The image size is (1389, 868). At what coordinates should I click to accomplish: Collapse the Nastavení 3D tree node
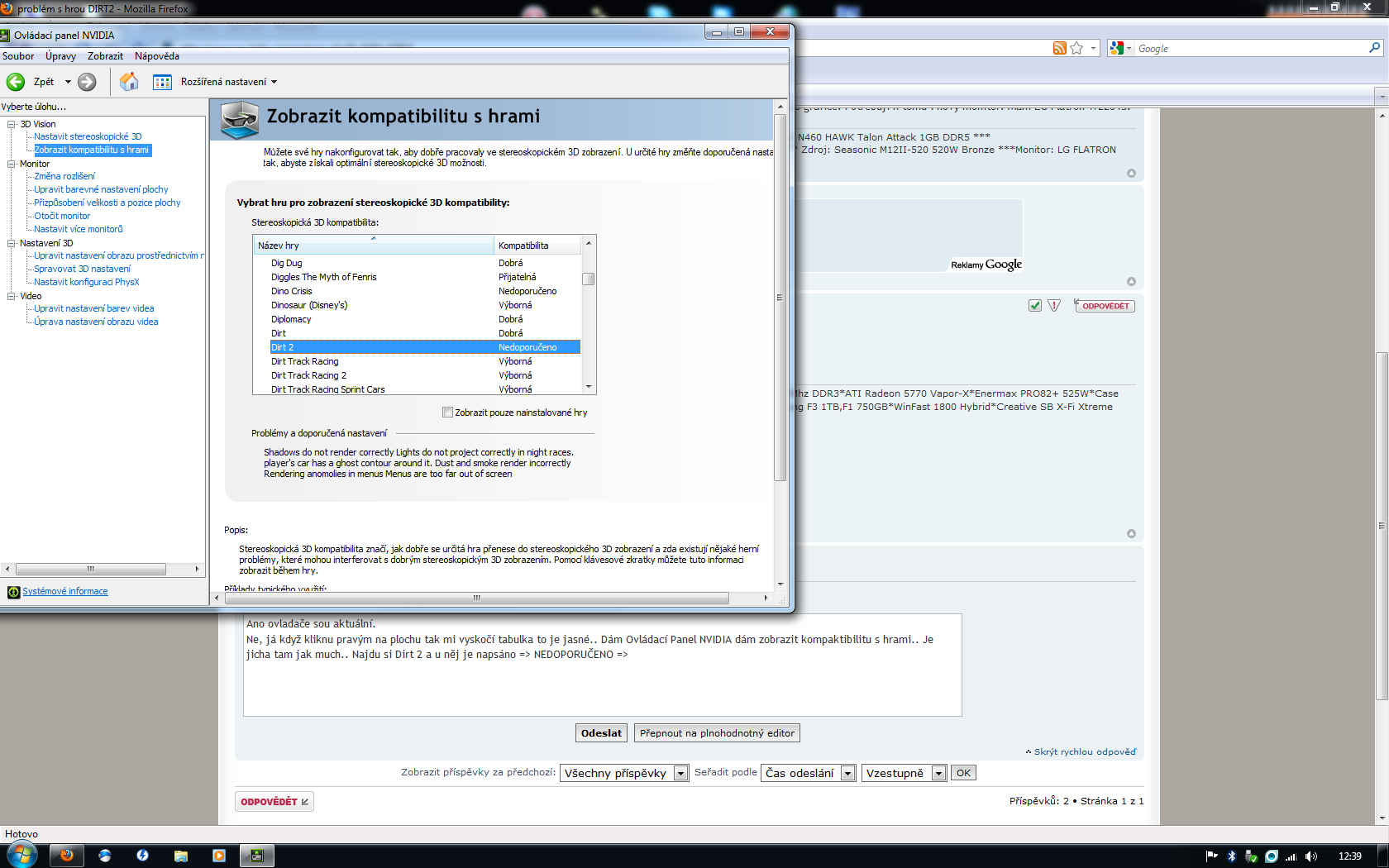[x=12, y=243]
